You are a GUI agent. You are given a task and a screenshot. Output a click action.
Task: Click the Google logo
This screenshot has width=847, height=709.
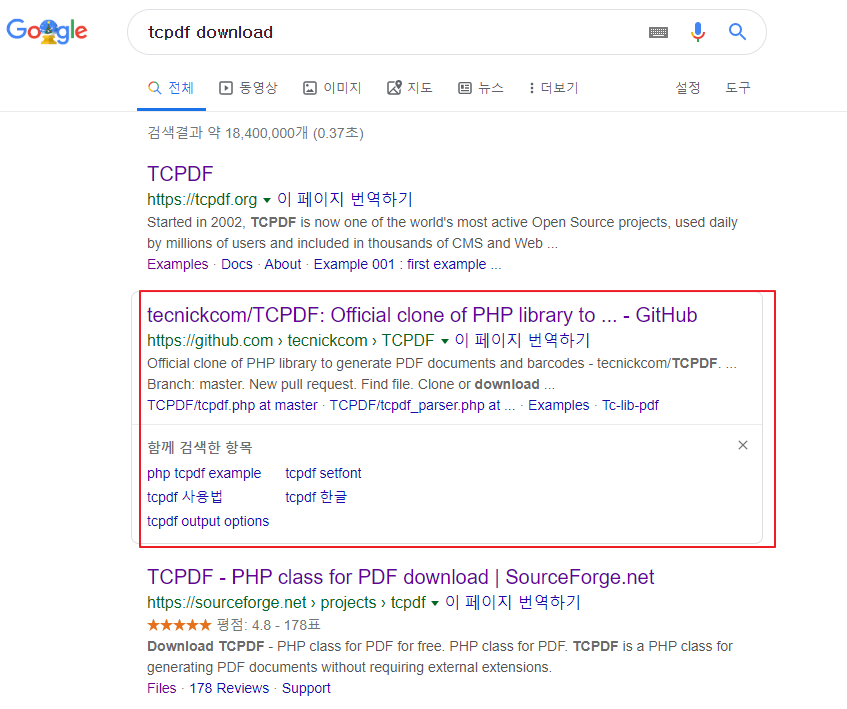[47, 31]
